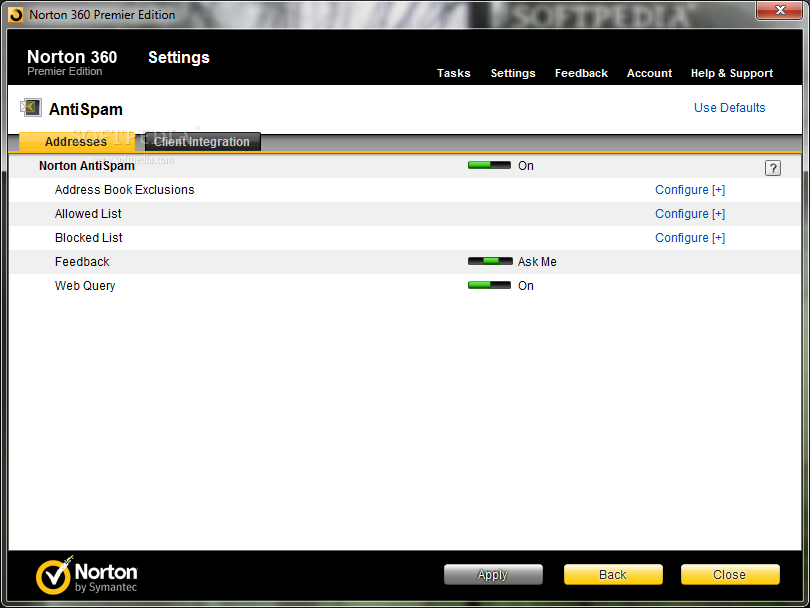This screenshot has width=810, height=608.
Task: Select the Address Book Exclusions row label
Action: coord(124,190)
